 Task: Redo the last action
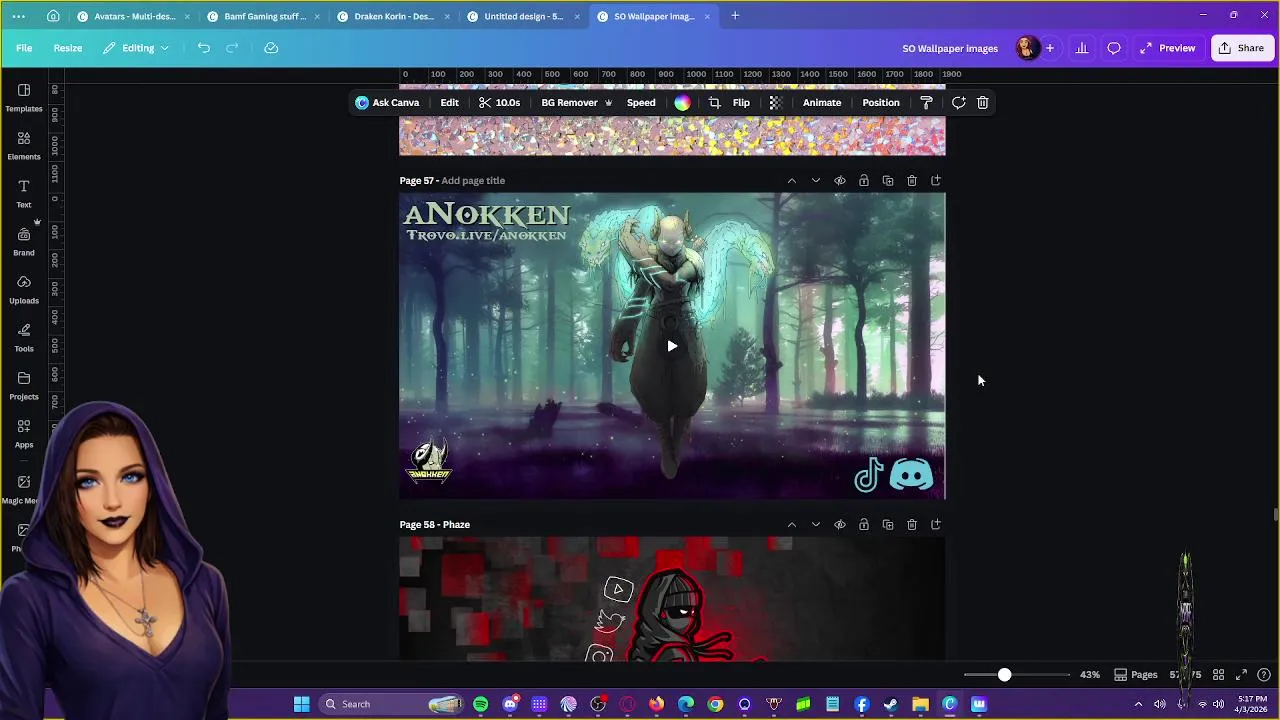232,48
